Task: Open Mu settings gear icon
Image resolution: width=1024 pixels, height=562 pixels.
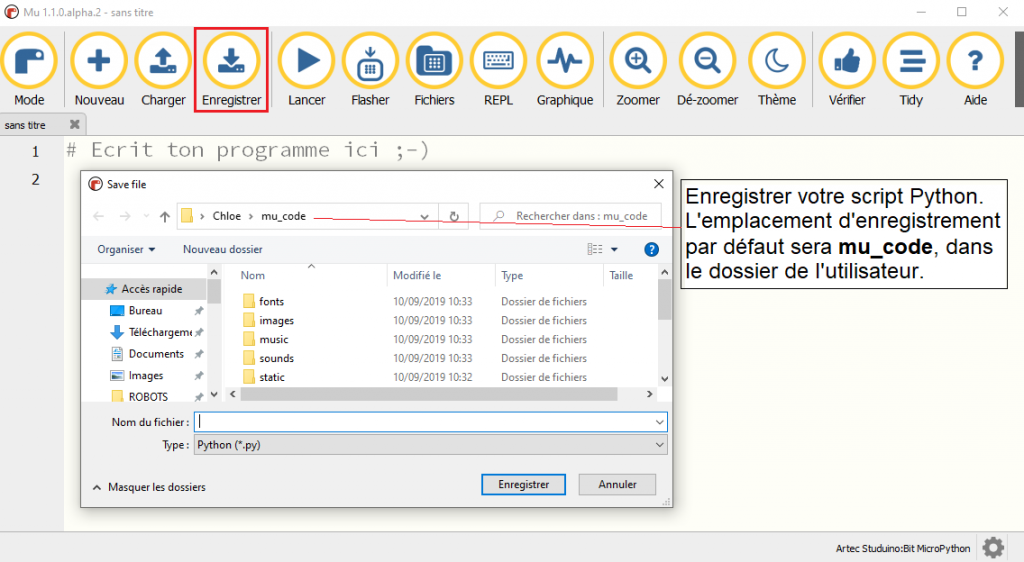Action: click(992, 547)
